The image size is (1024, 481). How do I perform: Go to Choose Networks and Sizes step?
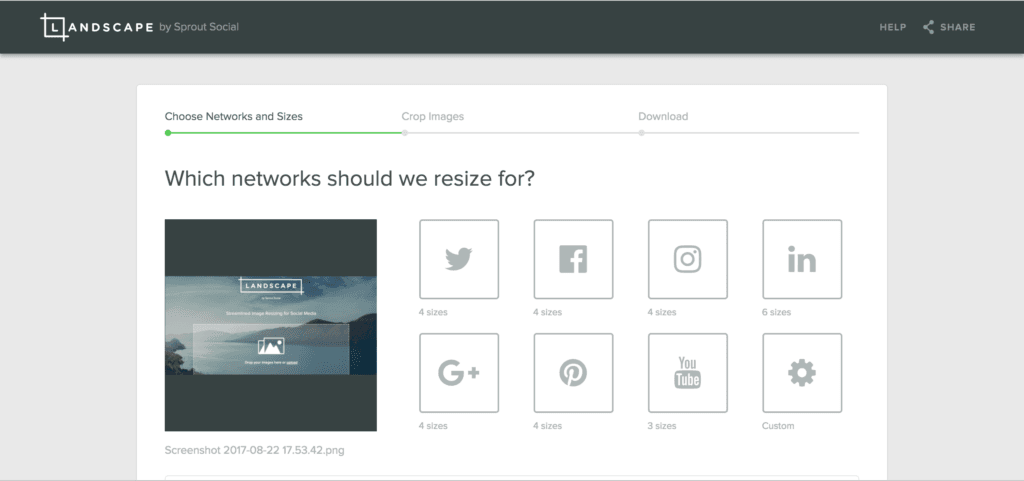233,116
